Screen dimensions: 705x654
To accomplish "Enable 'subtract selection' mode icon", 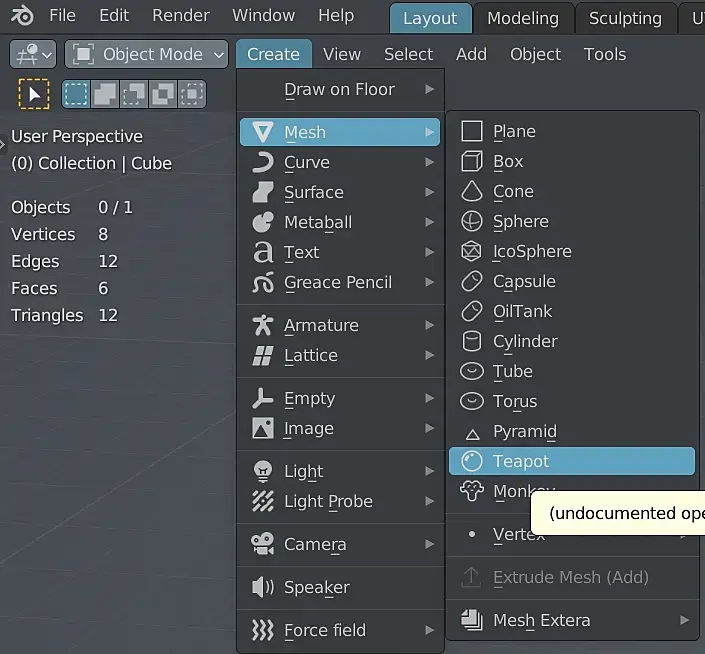I will (134, 94).
